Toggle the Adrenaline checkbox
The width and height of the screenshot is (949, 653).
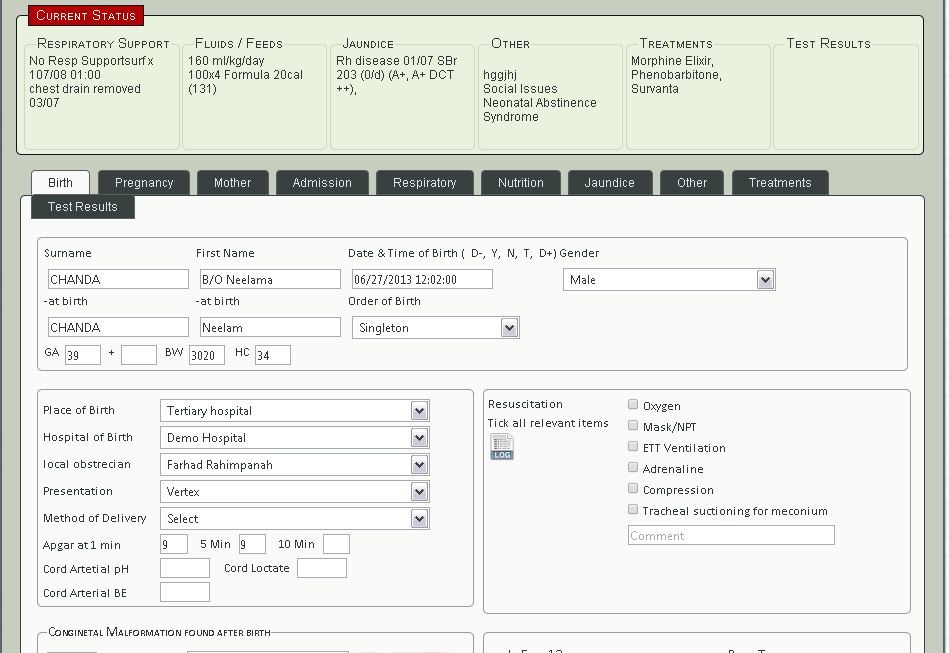[633, 468]
